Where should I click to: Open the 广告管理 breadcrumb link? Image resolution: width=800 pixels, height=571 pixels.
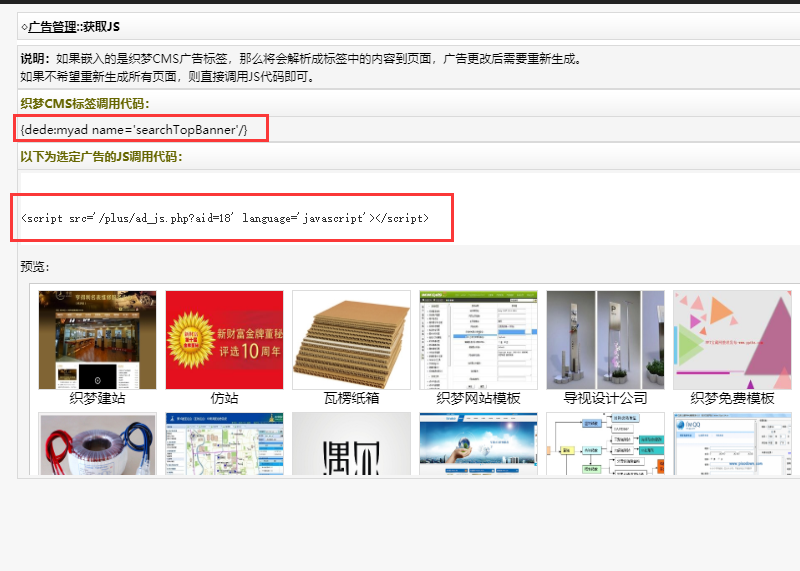click(x=52, y=27)
